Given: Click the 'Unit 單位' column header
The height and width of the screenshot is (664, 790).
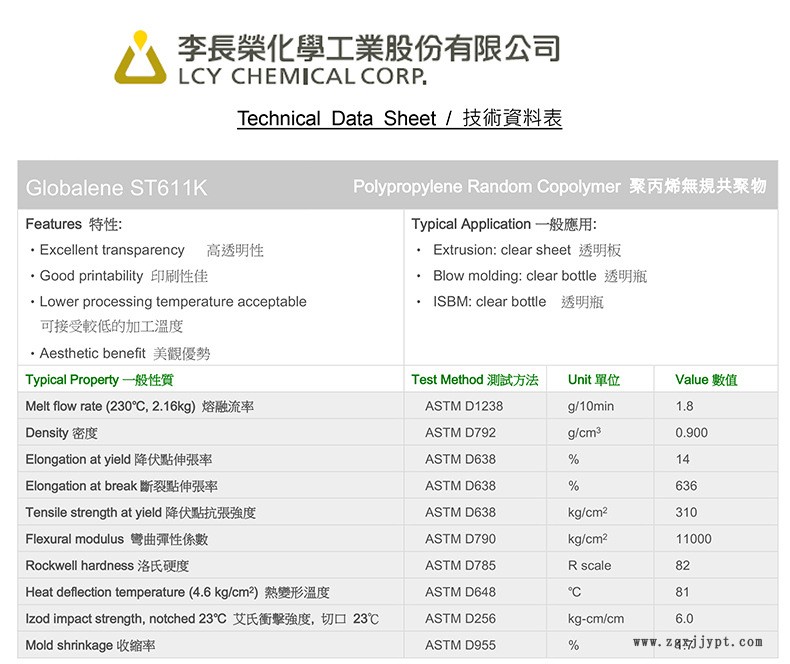Looking at the screenshot, I should coord(594,379).
